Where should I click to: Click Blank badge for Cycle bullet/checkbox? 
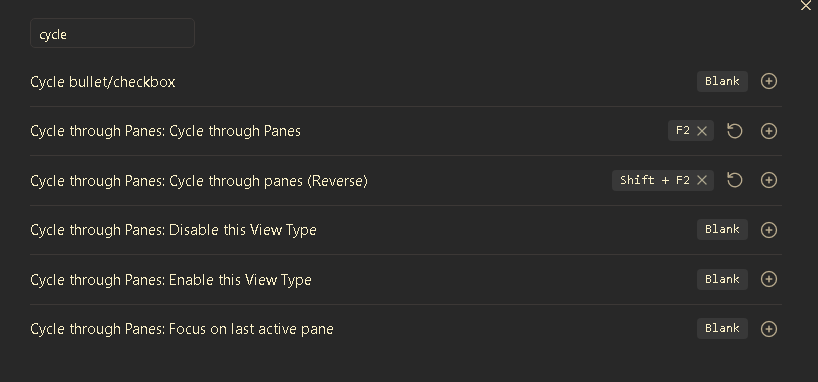[x=722, y=81]
